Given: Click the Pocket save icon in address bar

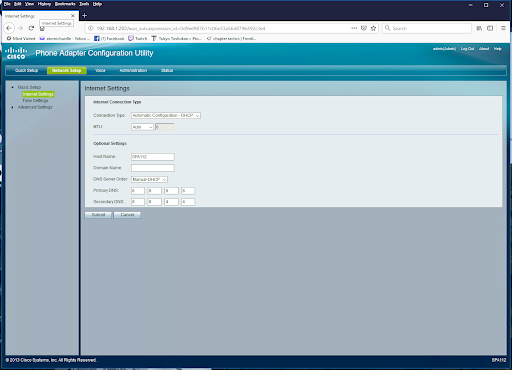Looking at the screenshot, I should tap(364, 28).
